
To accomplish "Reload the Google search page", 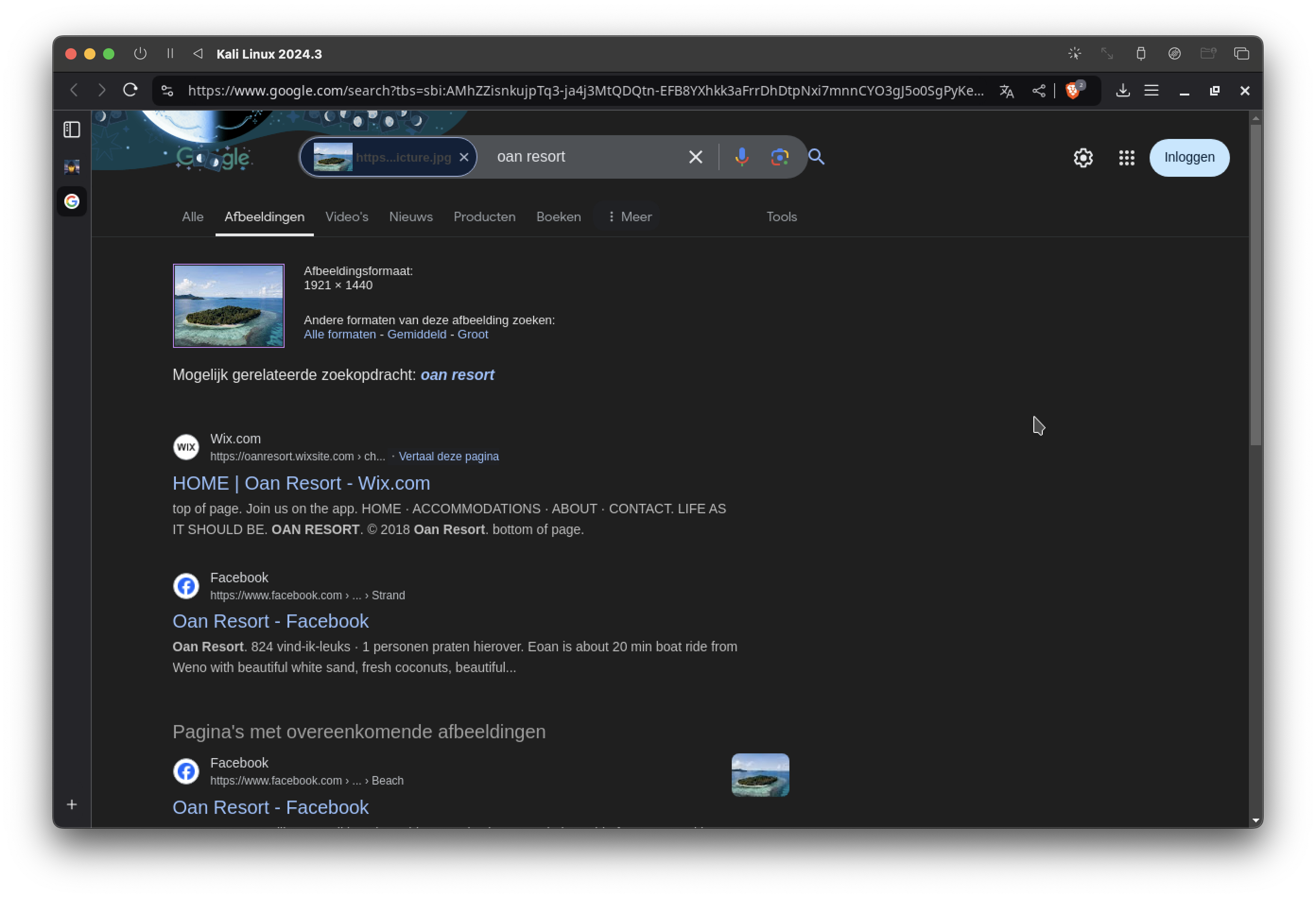I will point(130,91).
